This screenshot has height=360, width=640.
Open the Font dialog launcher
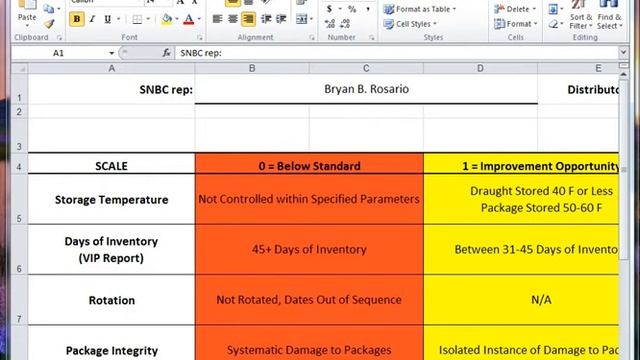[x=200, y=38]
